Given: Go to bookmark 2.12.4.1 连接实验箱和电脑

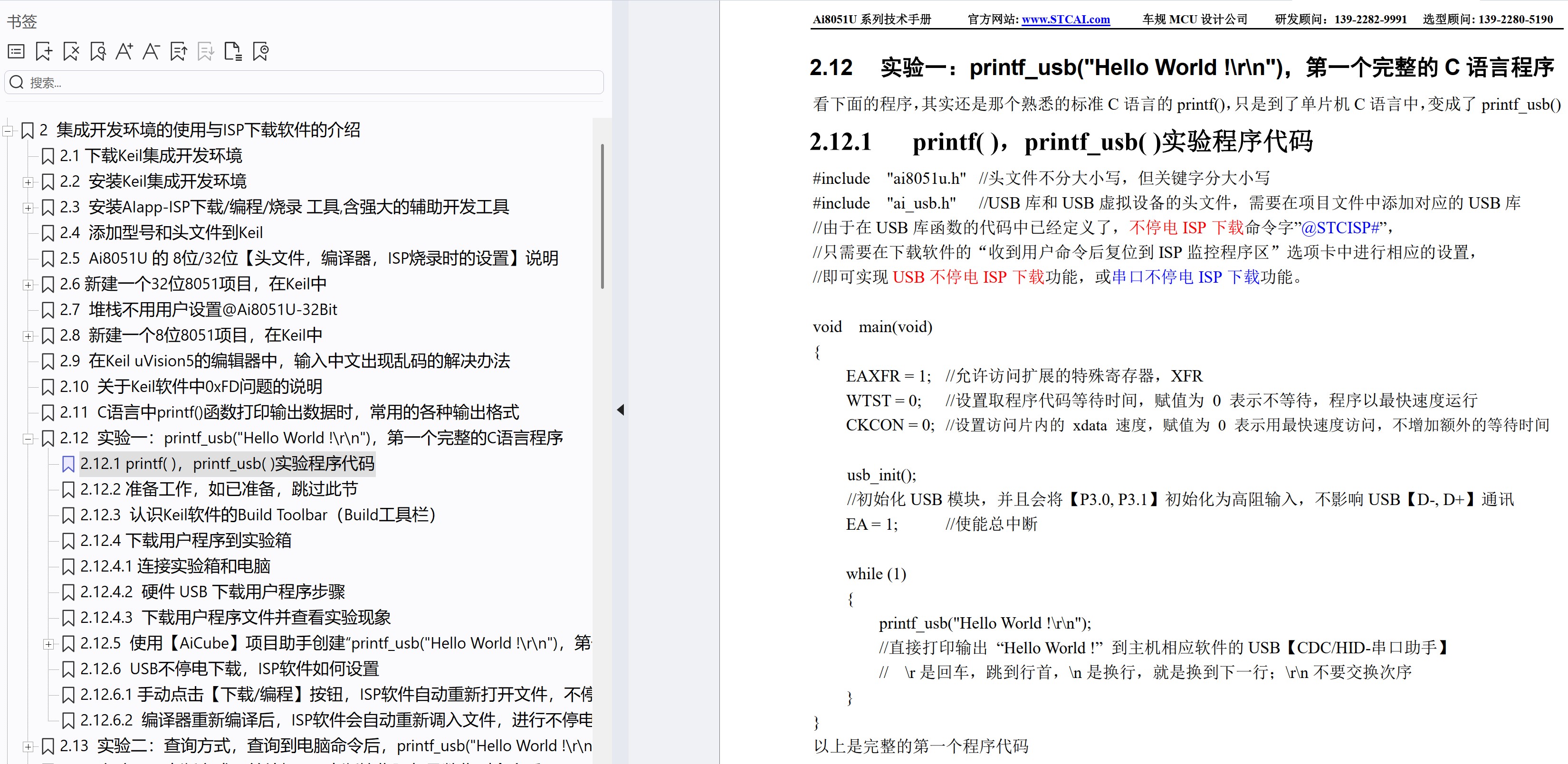Looking at the screenshot, I should point(175,567).
